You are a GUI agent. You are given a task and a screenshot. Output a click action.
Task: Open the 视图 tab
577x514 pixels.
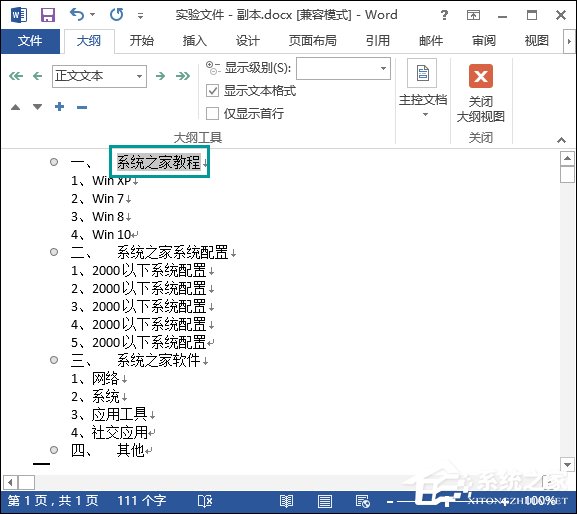pyautogui.click(x=537, y=41)
